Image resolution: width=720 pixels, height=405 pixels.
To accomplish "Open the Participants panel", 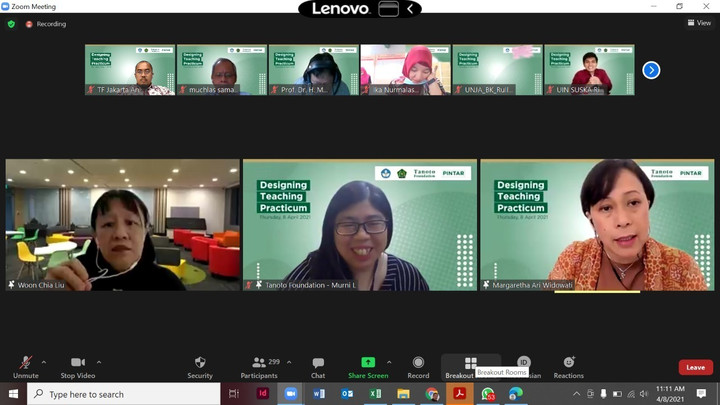I will point(259,366).
